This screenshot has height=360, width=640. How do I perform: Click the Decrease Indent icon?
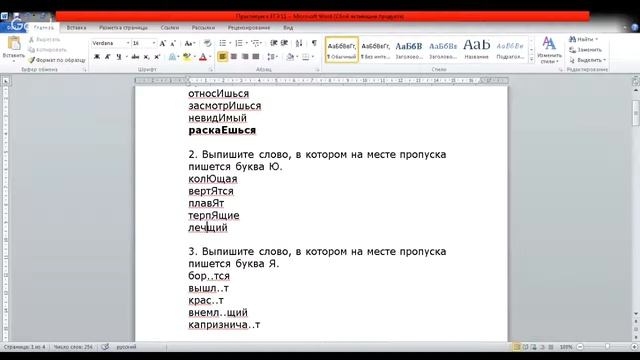point(274,43)
